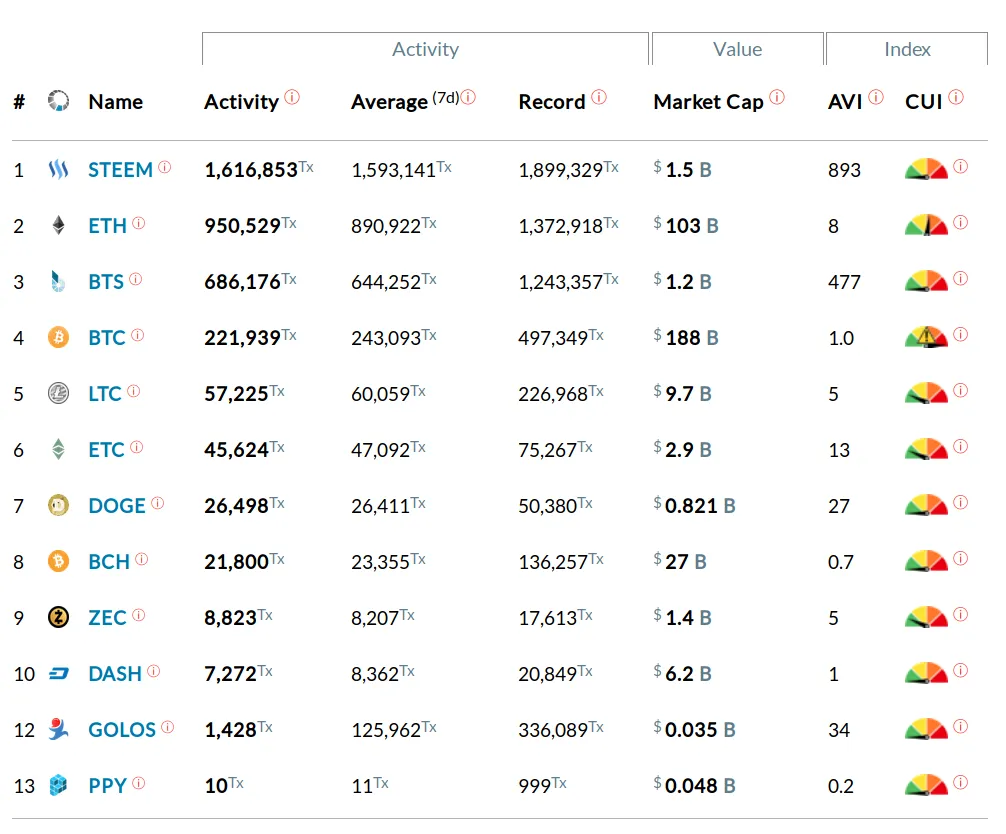Image resolution: width=1006 pixels, height=834 pixels.
Task: Click info icon beside BTC name
Action: pos(138,335)
